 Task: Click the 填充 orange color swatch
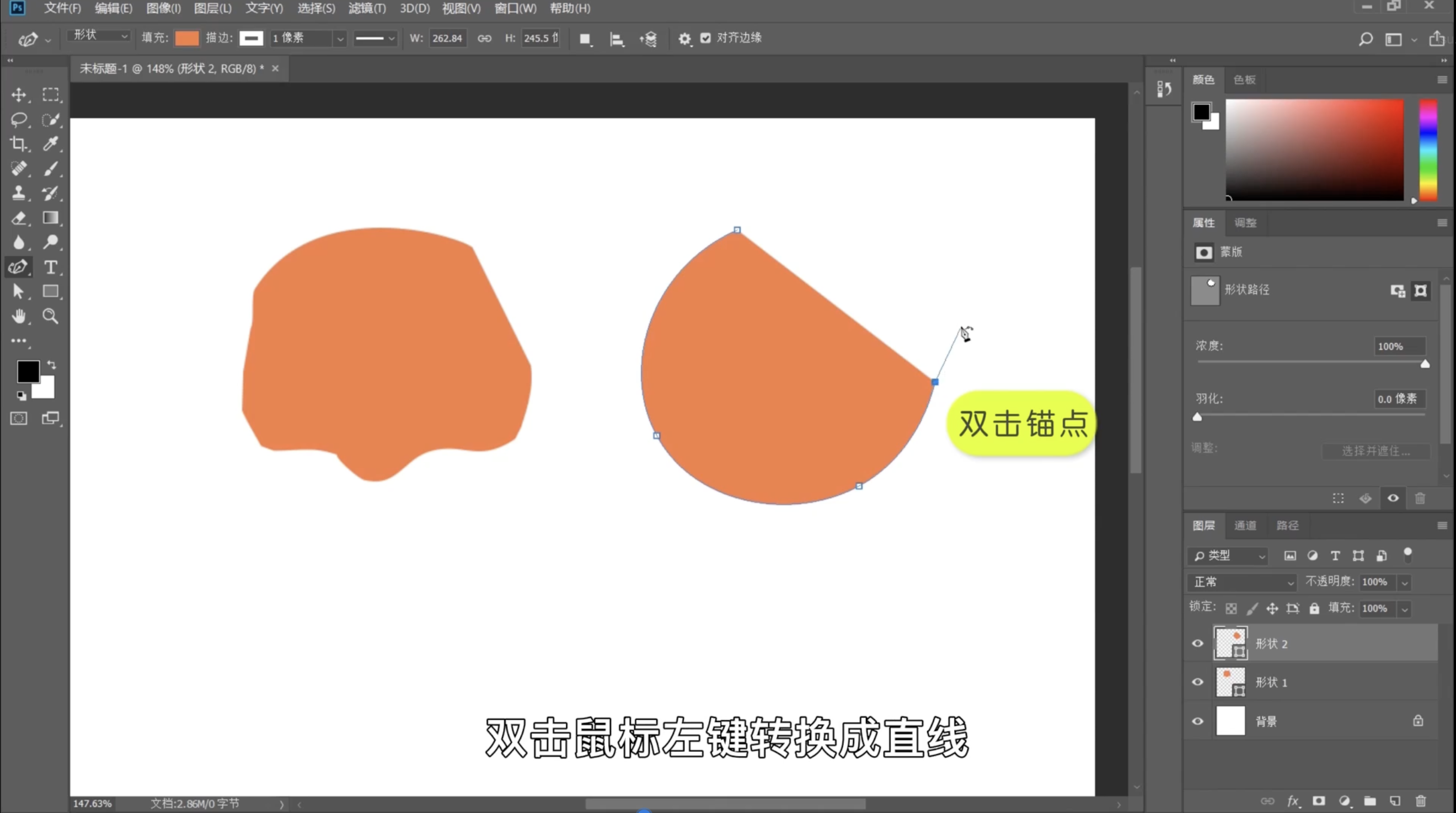tap(187, 38)
